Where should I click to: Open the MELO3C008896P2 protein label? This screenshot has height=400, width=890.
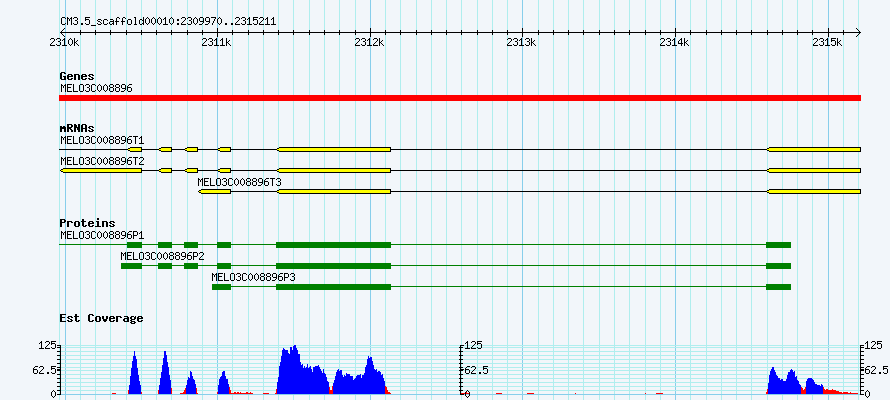[x=162, y=256]
